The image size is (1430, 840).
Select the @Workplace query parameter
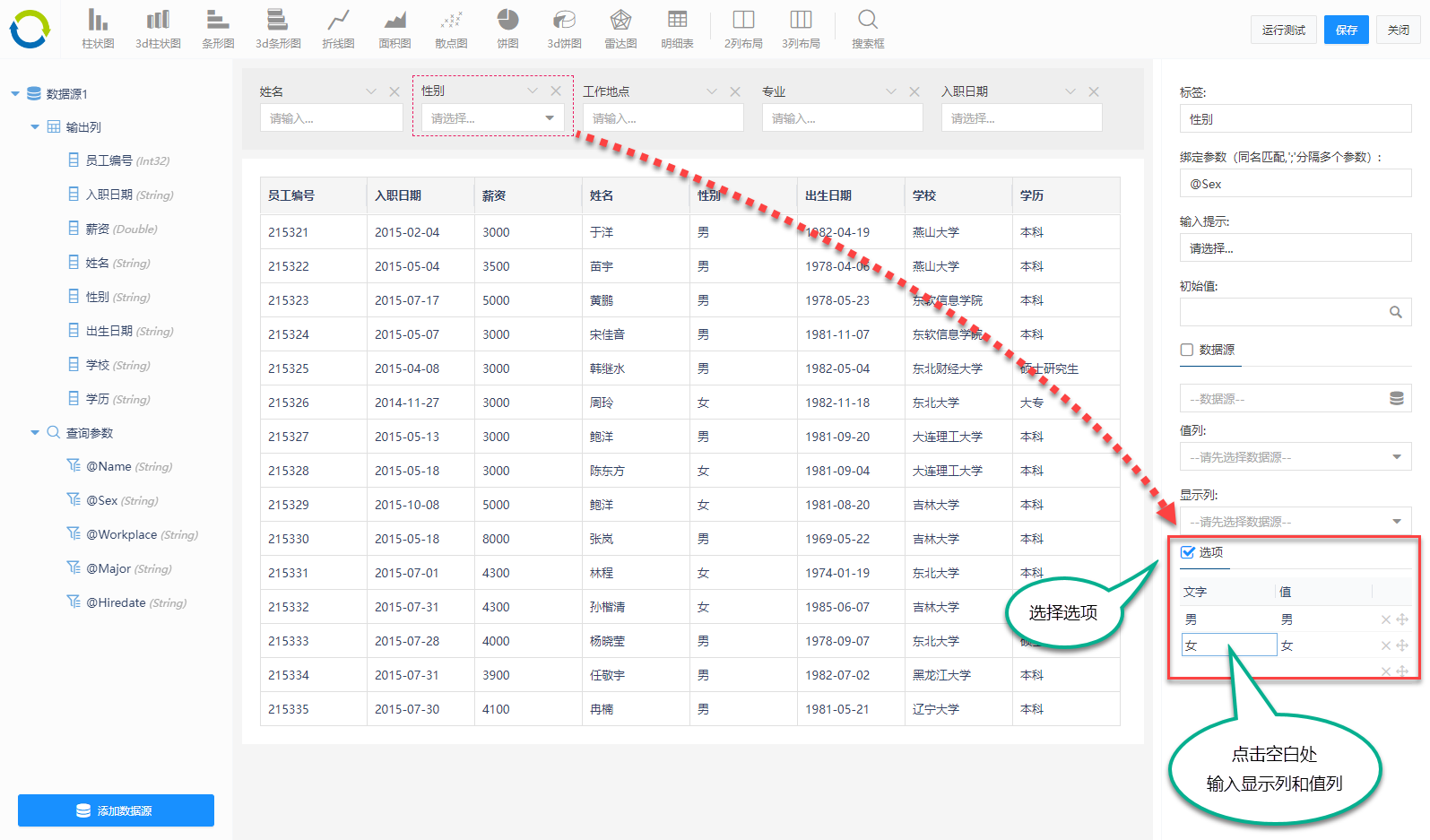point(133,534)
